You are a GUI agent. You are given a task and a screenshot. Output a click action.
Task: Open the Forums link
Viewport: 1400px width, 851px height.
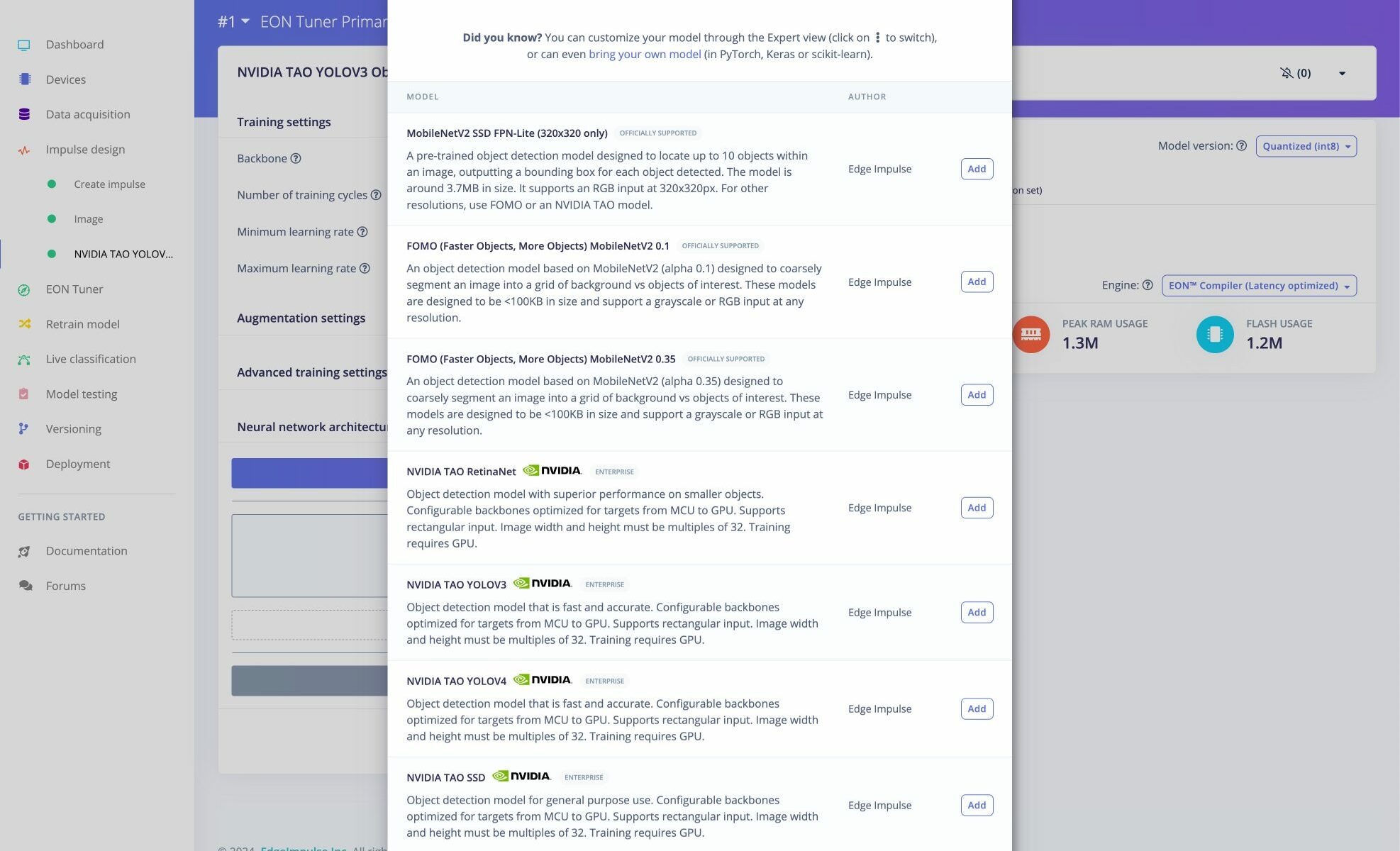click(66, 586)
